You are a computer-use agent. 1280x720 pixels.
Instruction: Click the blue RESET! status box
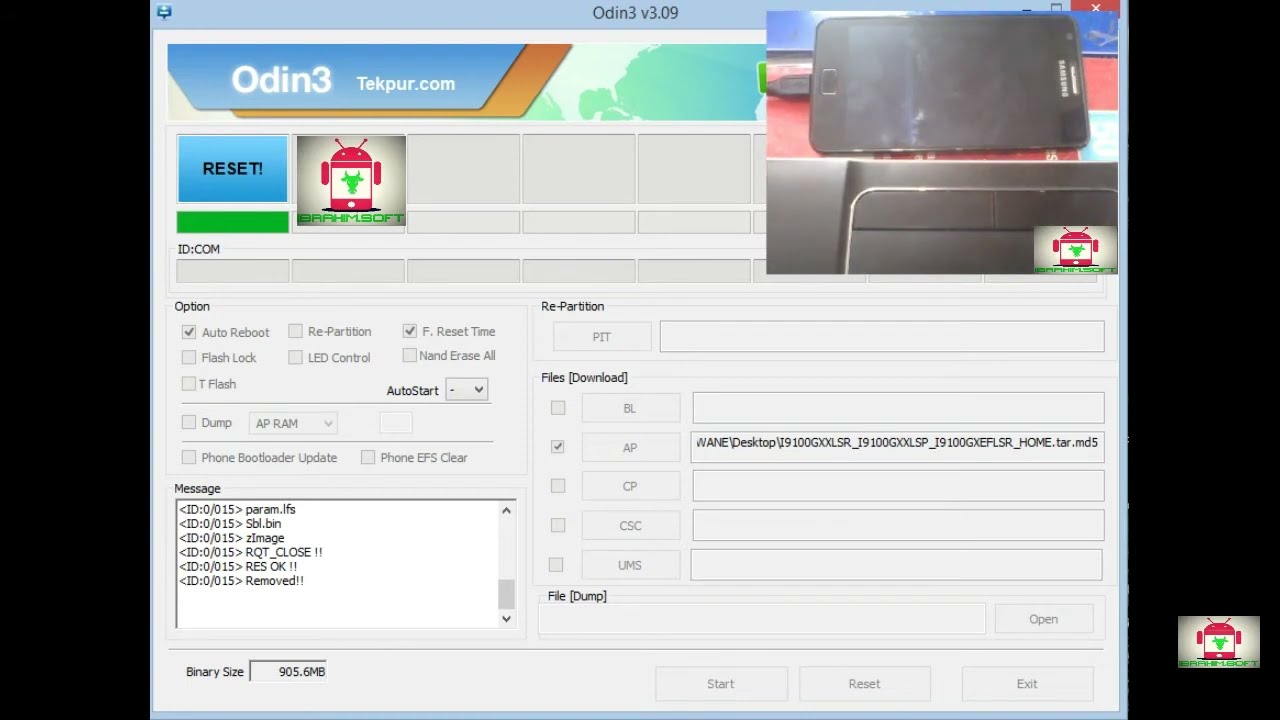click(x=233, y=169)
